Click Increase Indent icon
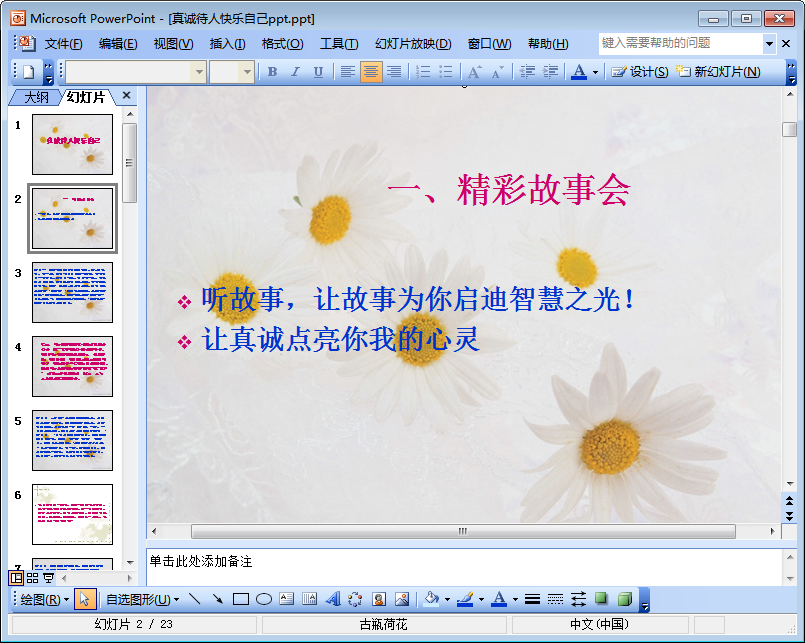The width and height of the screenshot is (805, 643). [550, 72]
